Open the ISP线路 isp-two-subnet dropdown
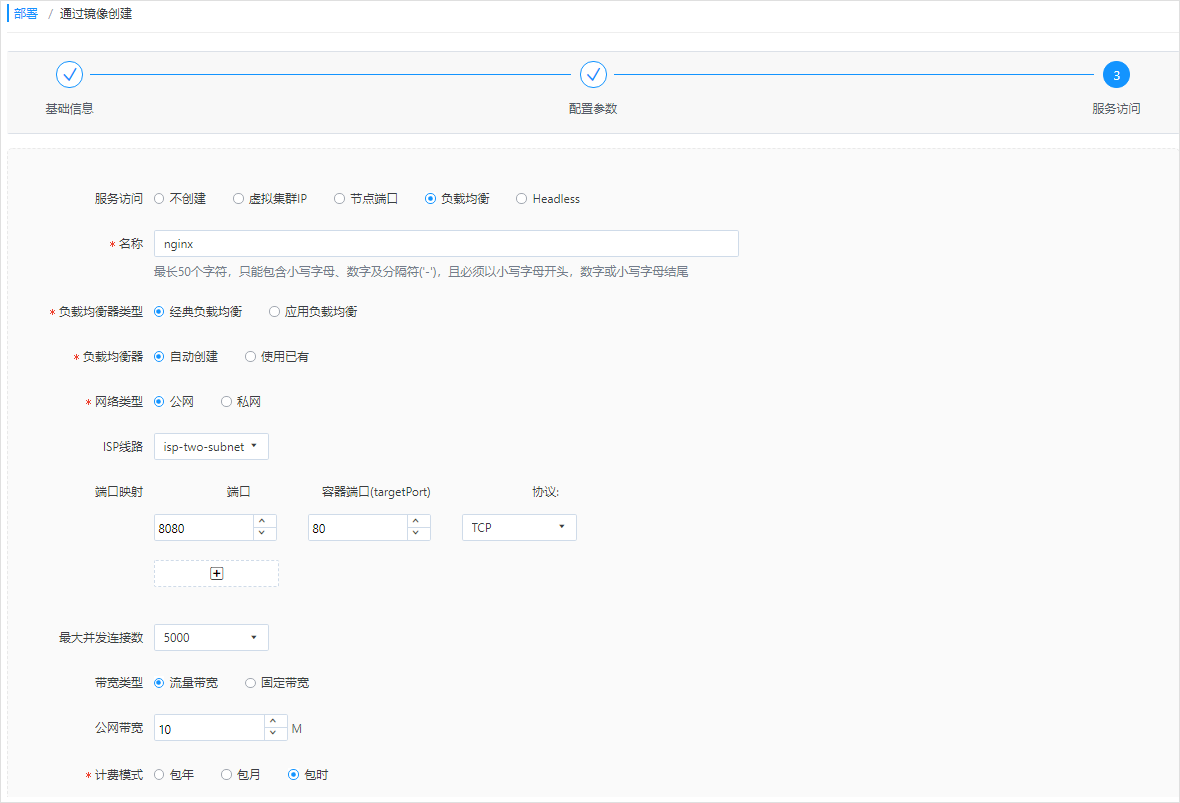 tap(211, 446)
